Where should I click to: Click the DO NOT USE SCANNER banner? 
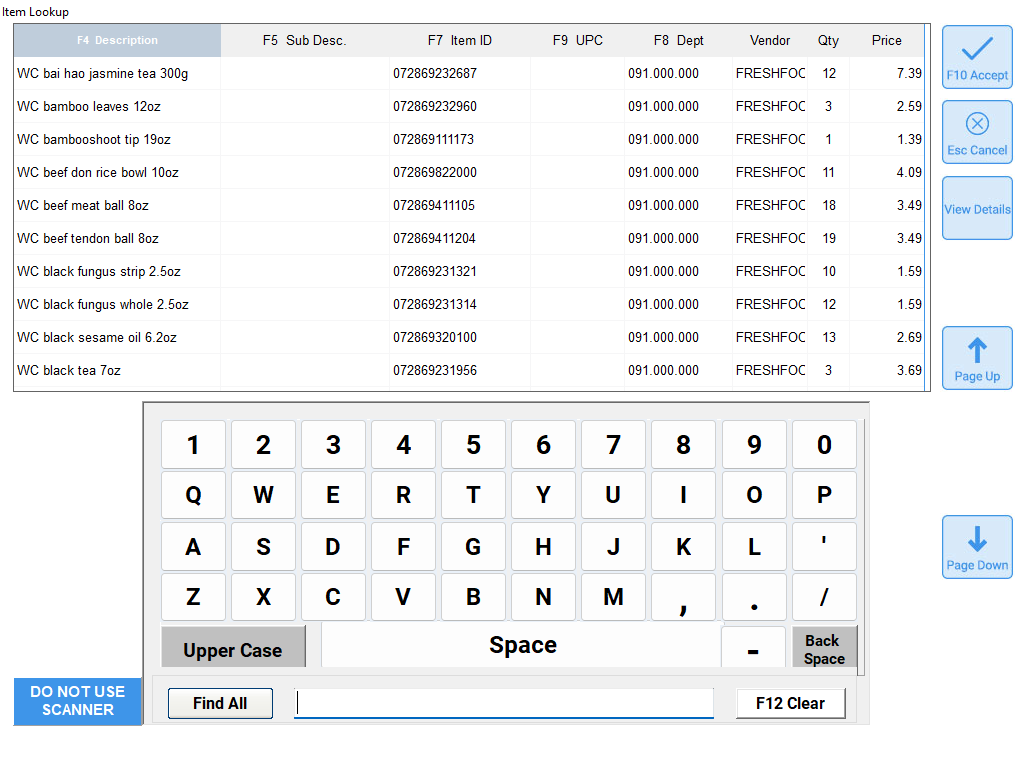click(77, 702)
